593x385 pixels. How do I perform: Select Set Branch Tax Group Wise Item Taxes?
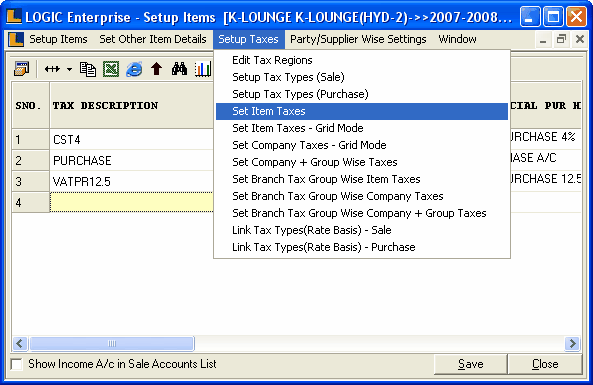(362, 179)
